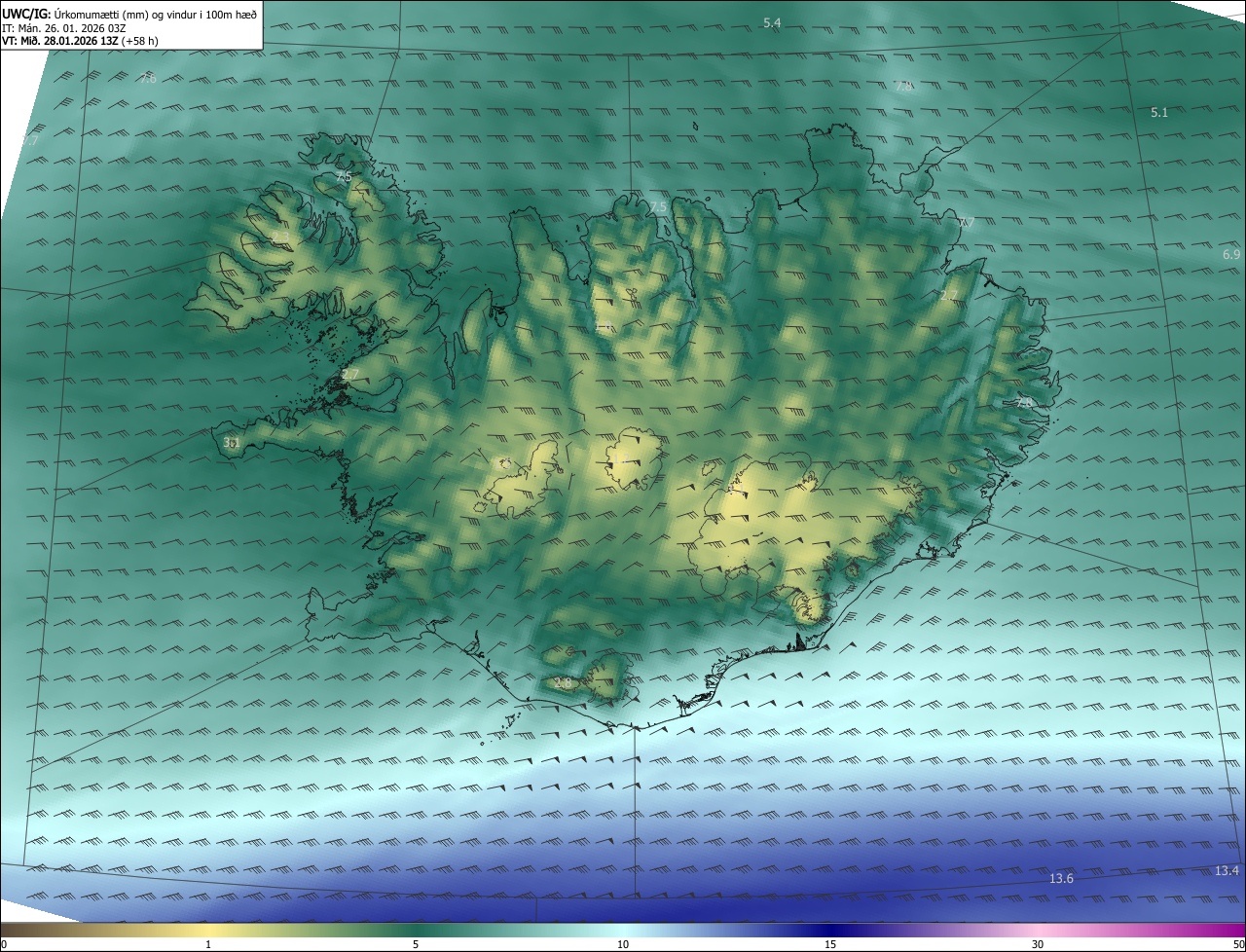Click the 1 tick on the colour scale
This screenshot has width=1246, height=952.
(208, 944)
